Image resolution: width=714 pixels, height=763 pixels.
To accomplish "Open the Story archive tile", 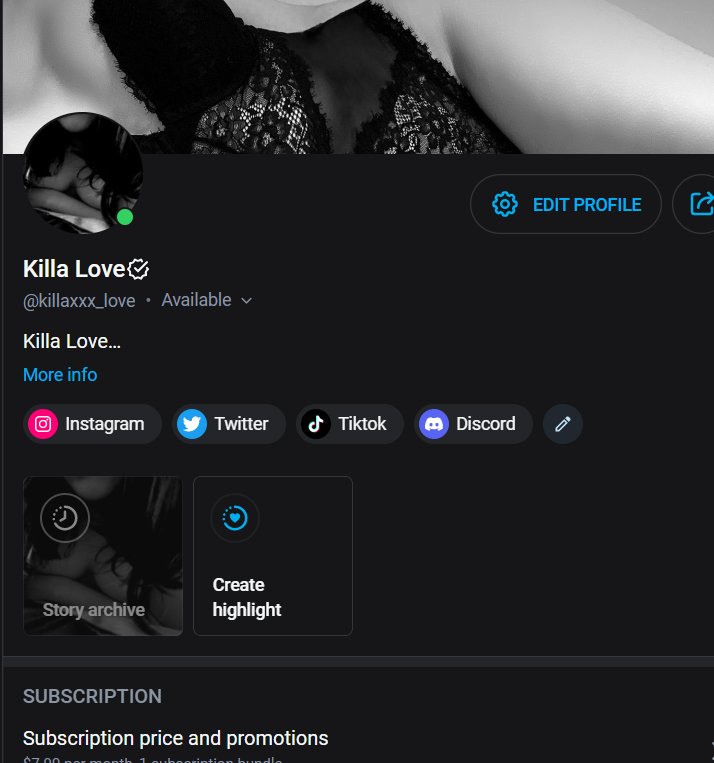I will 103,556.
